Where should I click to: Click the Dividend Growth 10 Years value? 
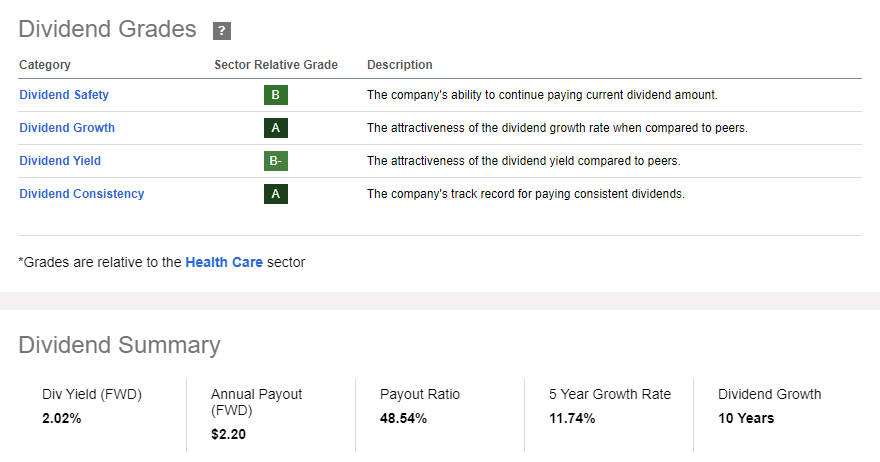pos(746,418)
